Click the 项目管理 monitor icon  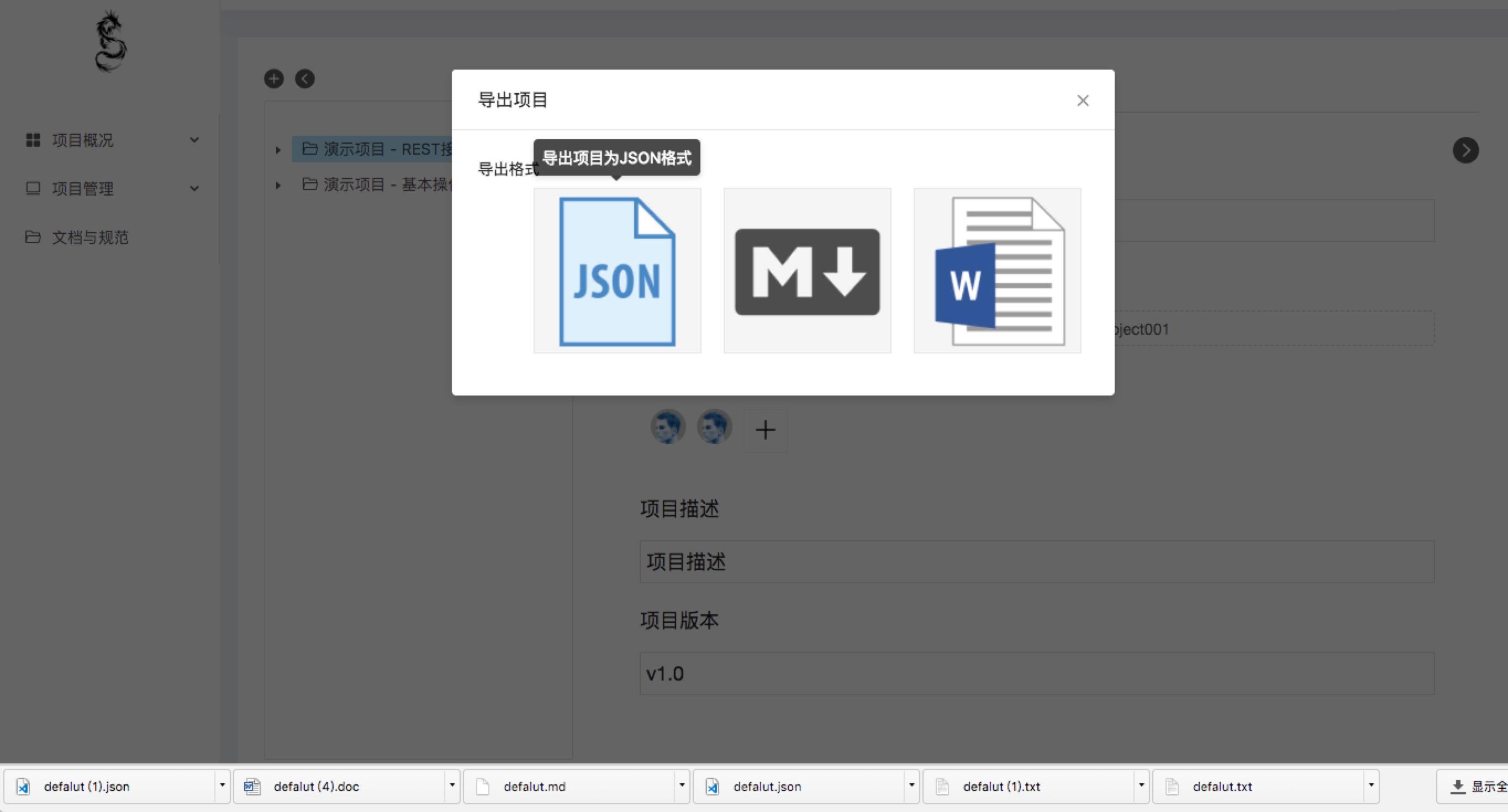[x=33, y=188]
